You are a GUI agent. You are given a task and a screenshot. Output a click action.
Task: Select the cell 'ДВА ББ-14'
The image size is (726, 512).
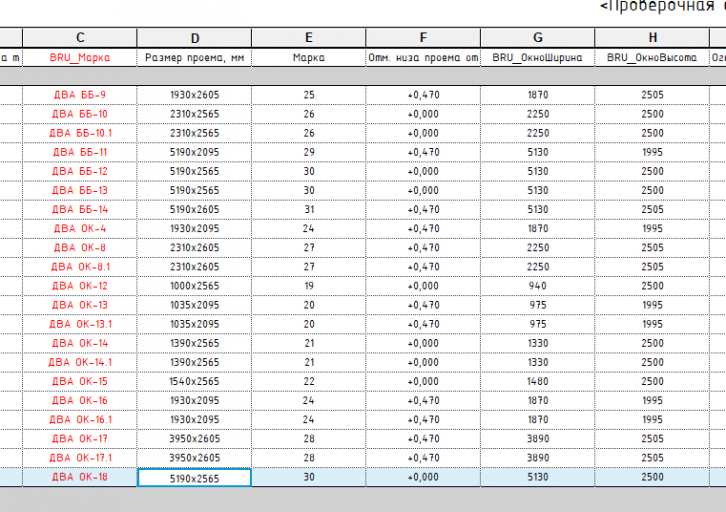80,210
